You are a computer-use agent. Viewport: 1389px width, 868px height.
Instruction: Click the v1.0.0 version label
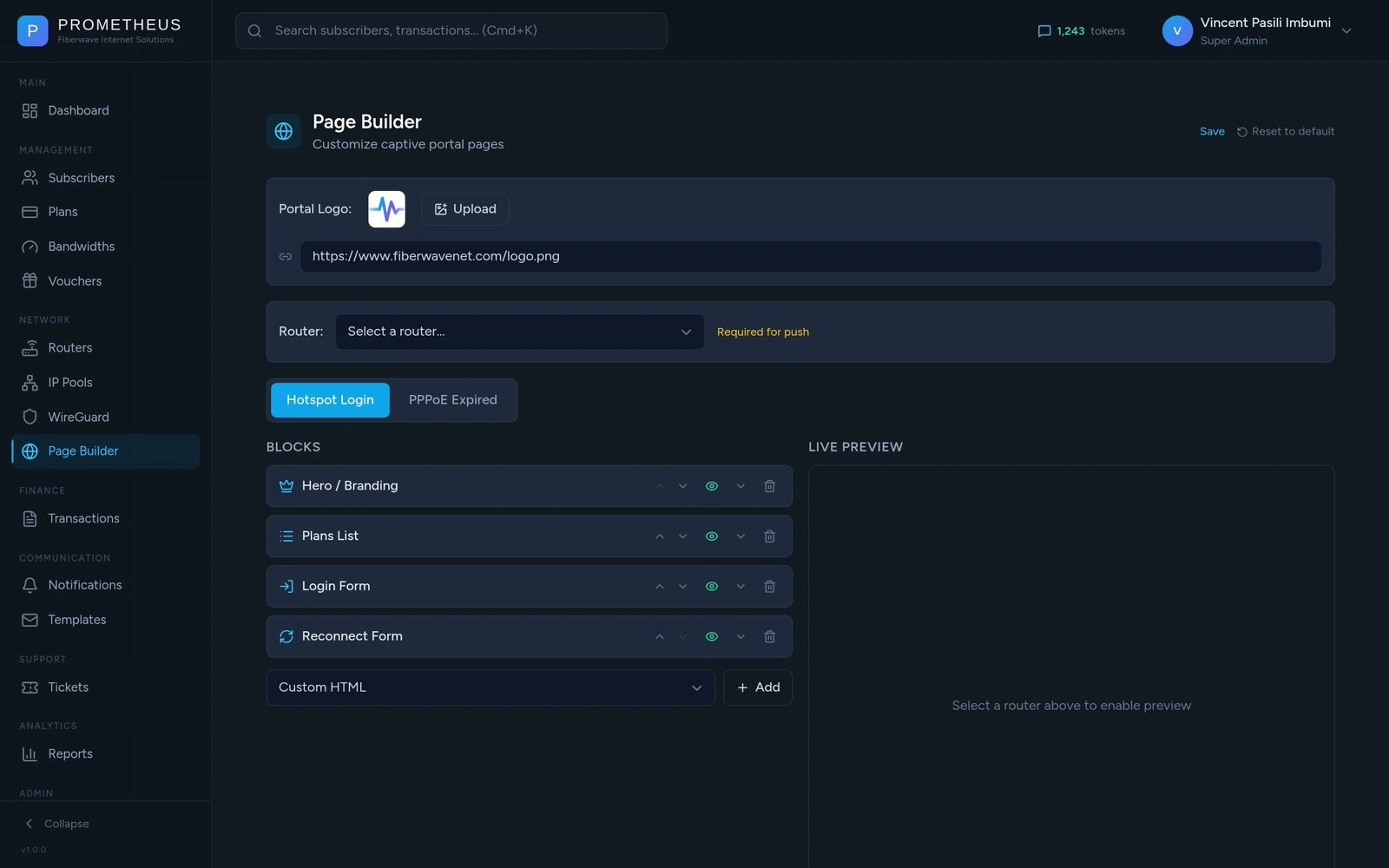34,850
